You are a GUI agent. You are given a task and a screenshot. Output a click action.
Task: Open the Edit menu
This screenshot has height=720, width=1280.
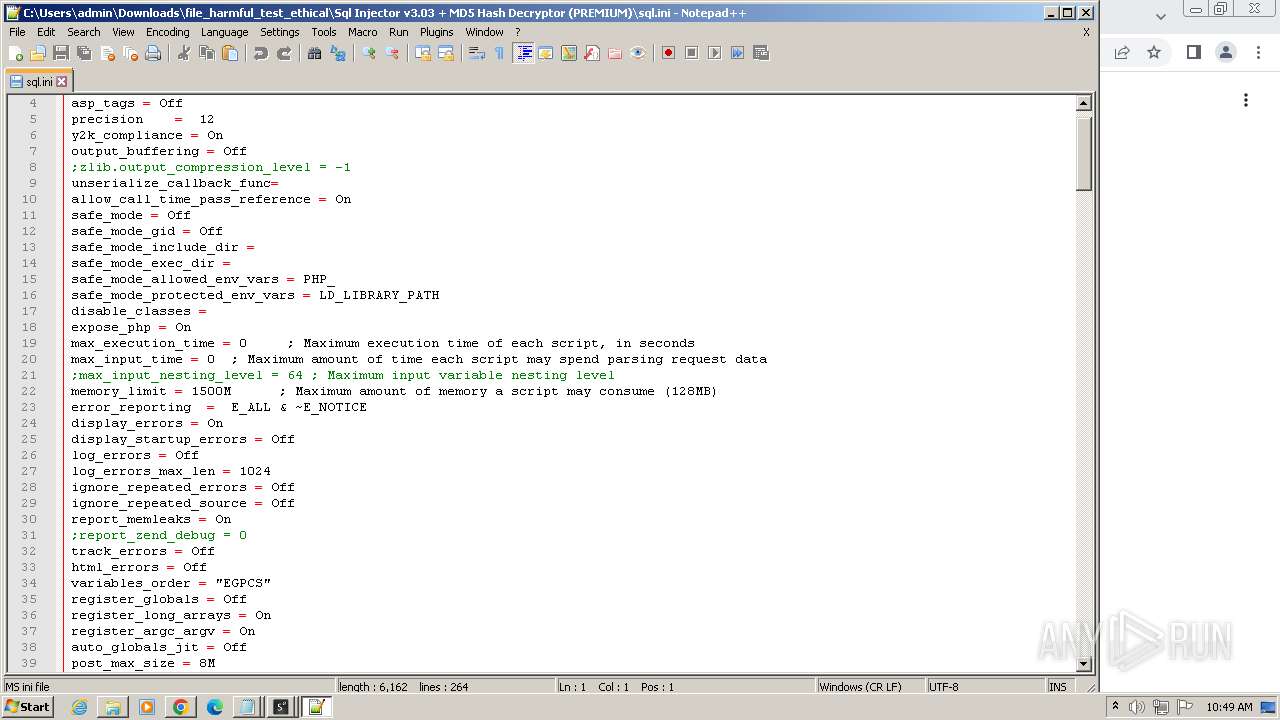[46, 32]
